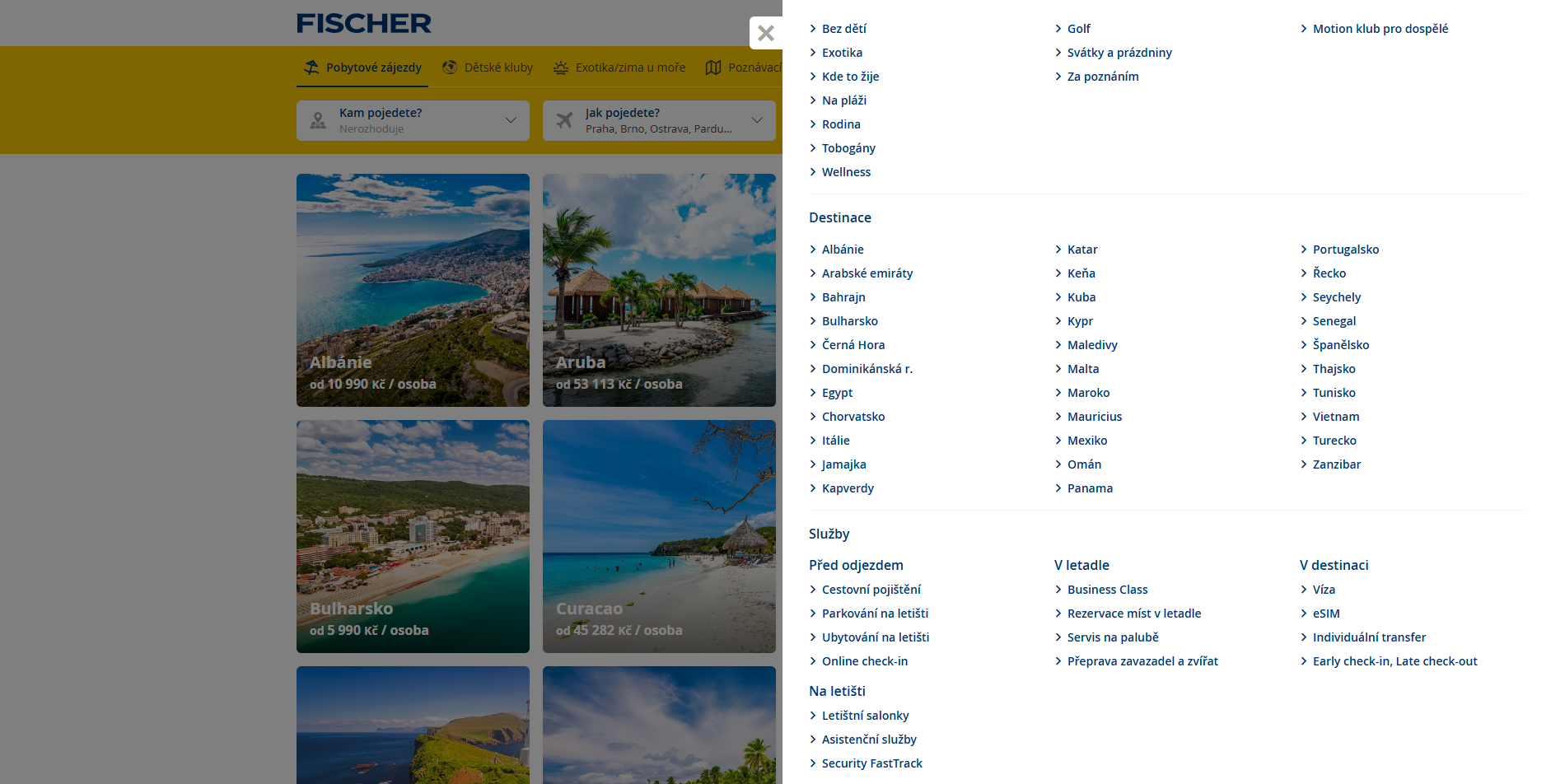
Task: Select the Dětské kluby tab
Action: tap(488, 68)
